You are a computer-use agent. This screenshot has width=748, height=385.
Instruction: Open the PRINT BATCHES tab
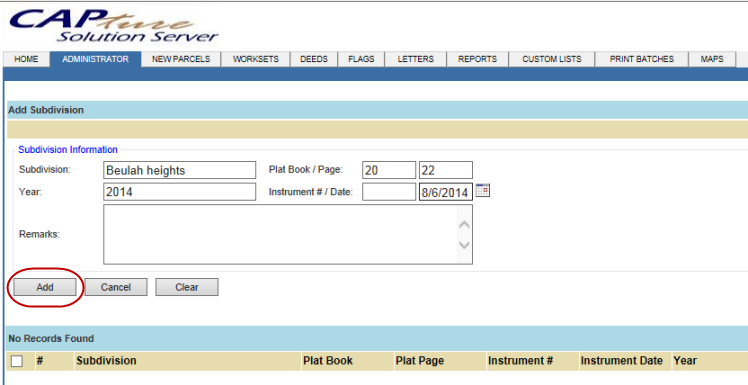(642, 59)
